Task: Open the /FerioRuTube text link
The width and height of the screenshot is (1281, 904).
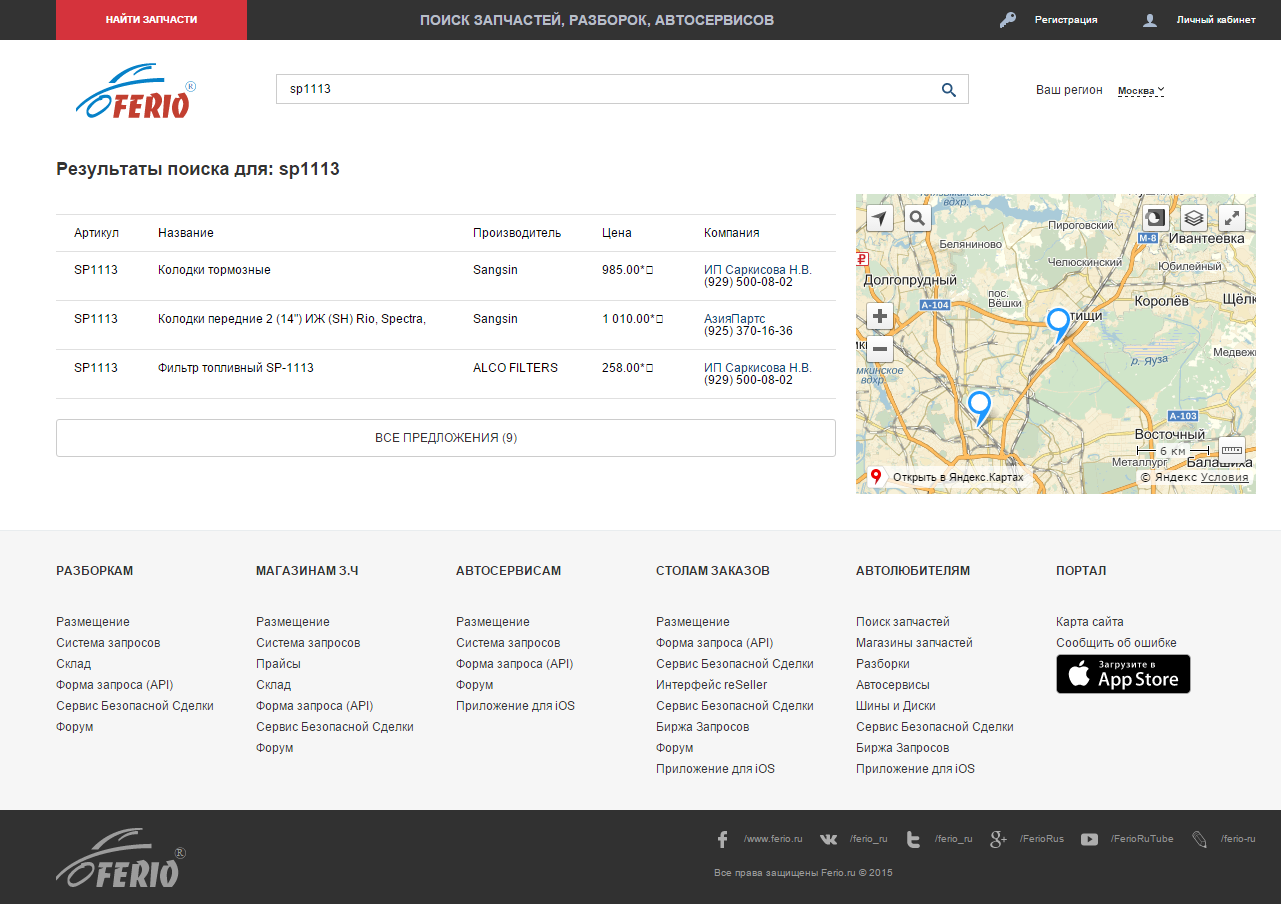Action: (x=1142, y=839)
